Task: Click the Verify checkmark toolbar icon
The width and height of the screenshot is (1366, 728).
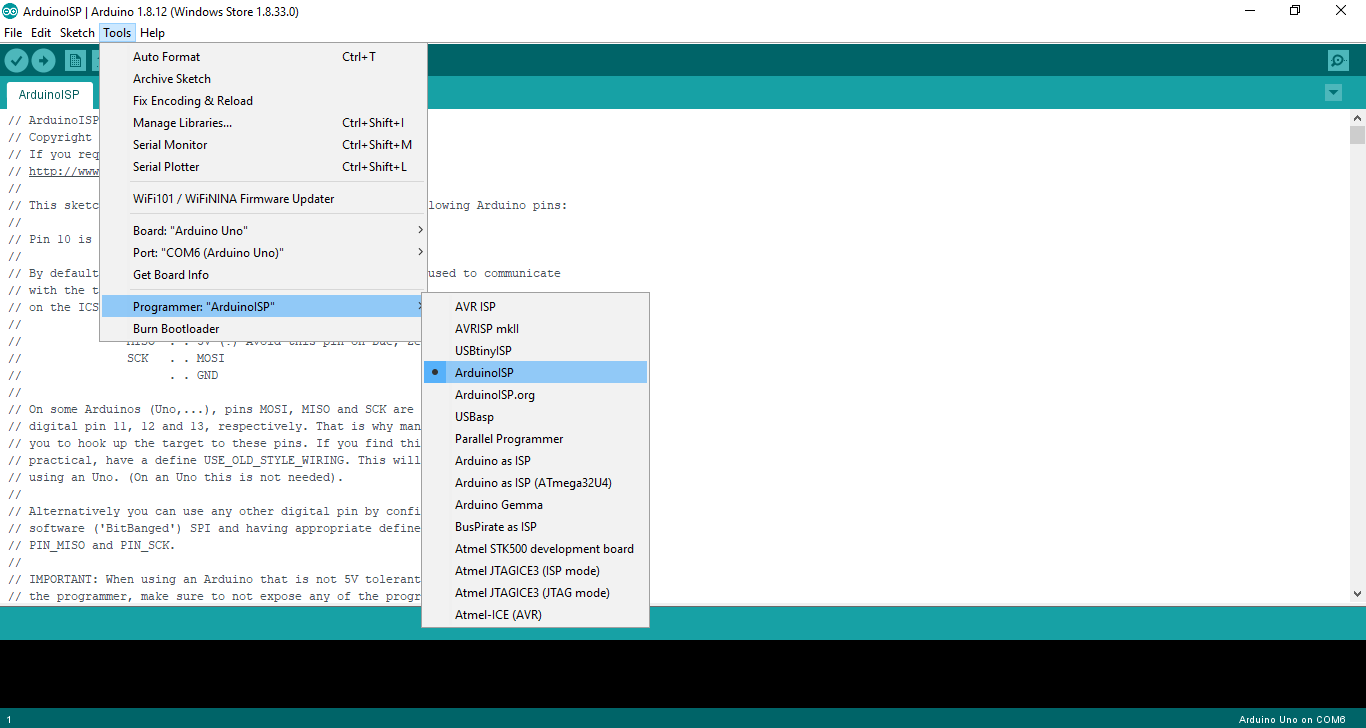Action: click(16, 61)
